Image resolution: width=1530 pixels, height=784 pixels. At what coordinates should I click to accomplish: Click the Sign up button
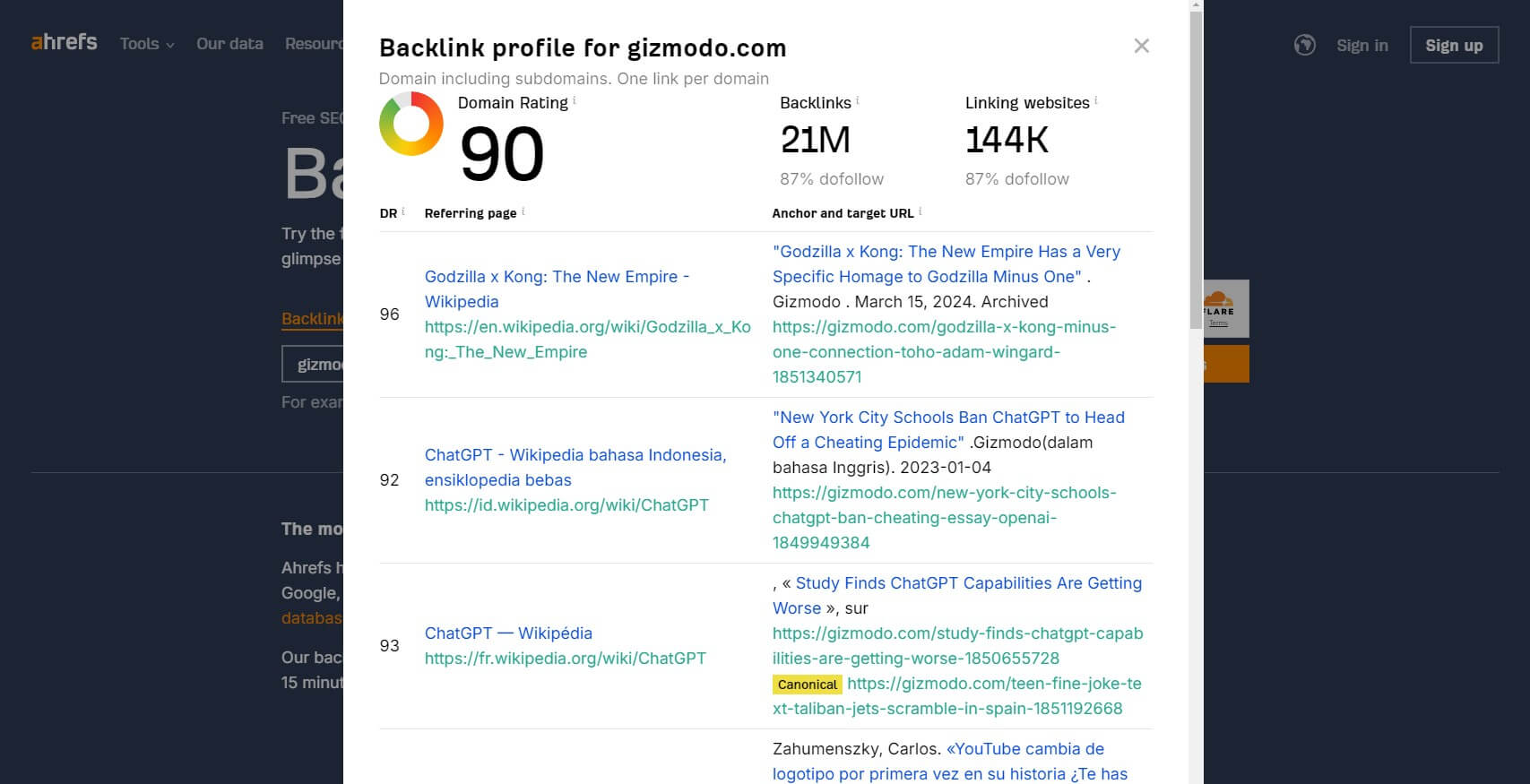click(1454, 45)
